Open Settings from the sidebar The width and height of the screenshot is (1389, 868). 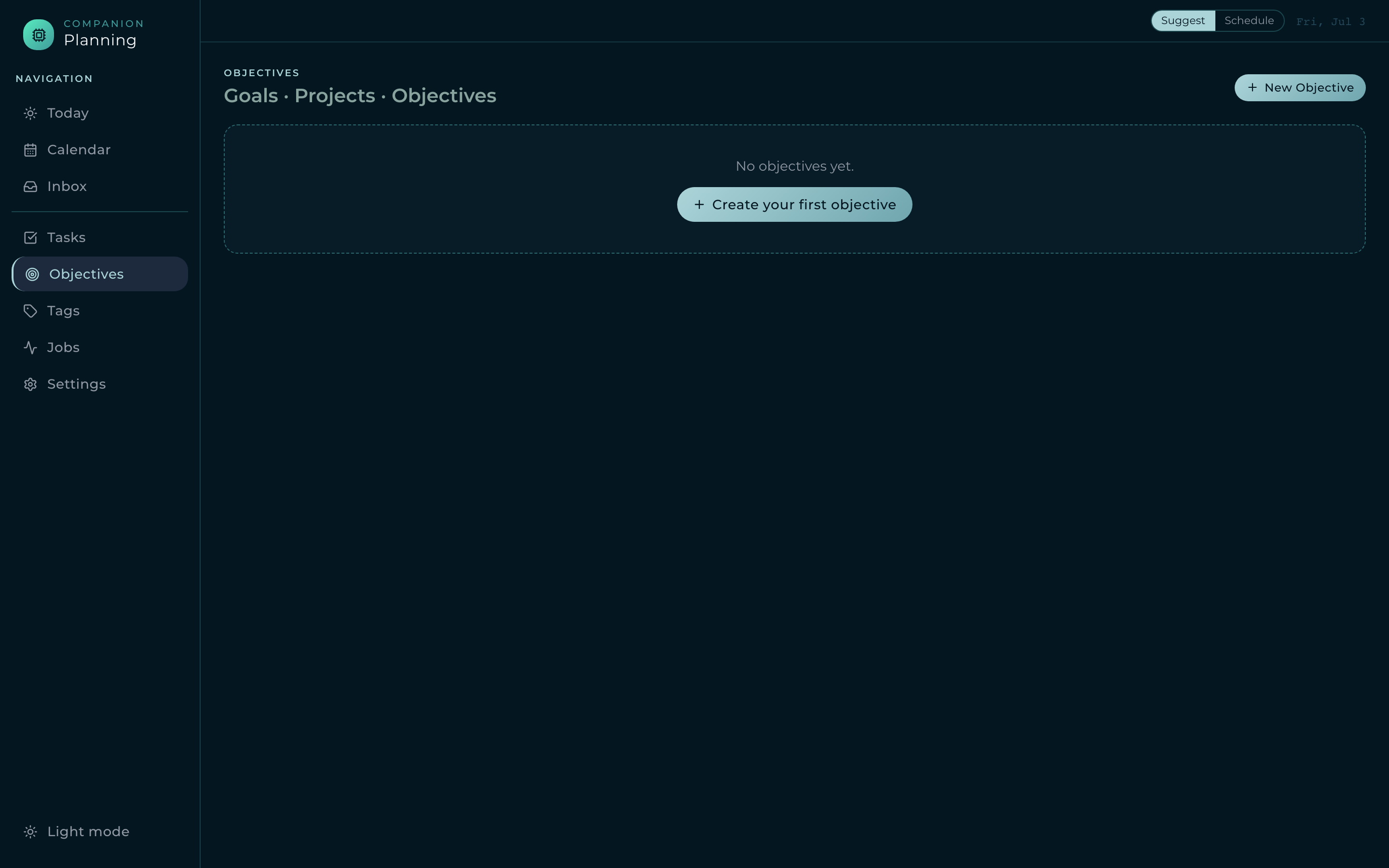100,384
